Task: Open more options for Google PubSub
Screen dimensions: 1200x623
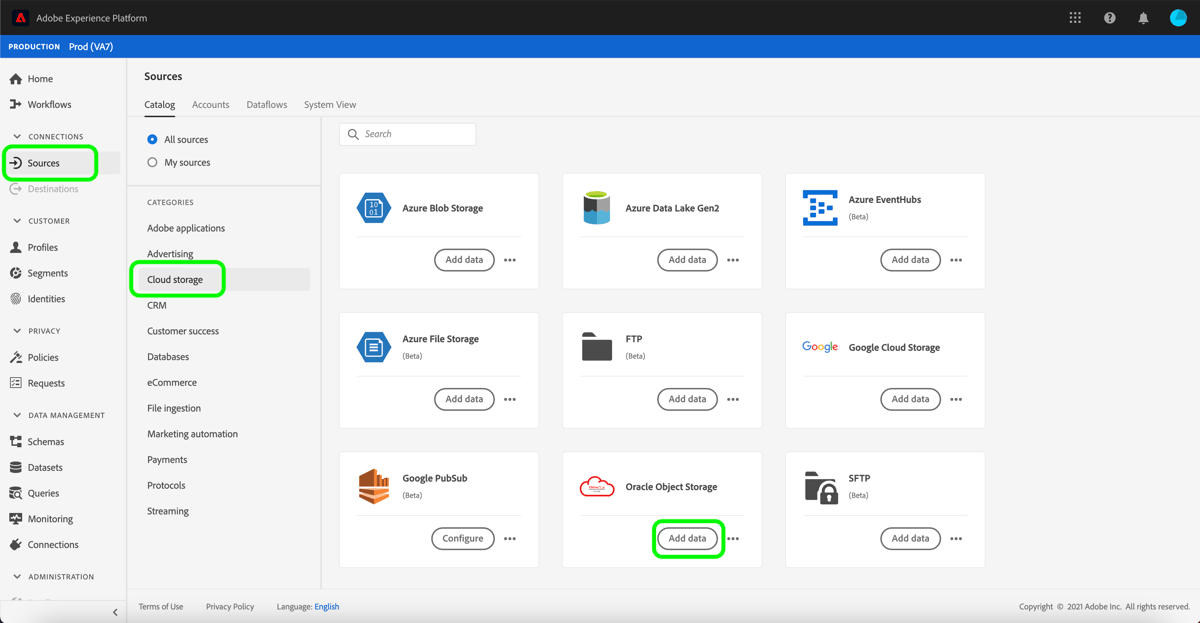Action: [510, 539]
